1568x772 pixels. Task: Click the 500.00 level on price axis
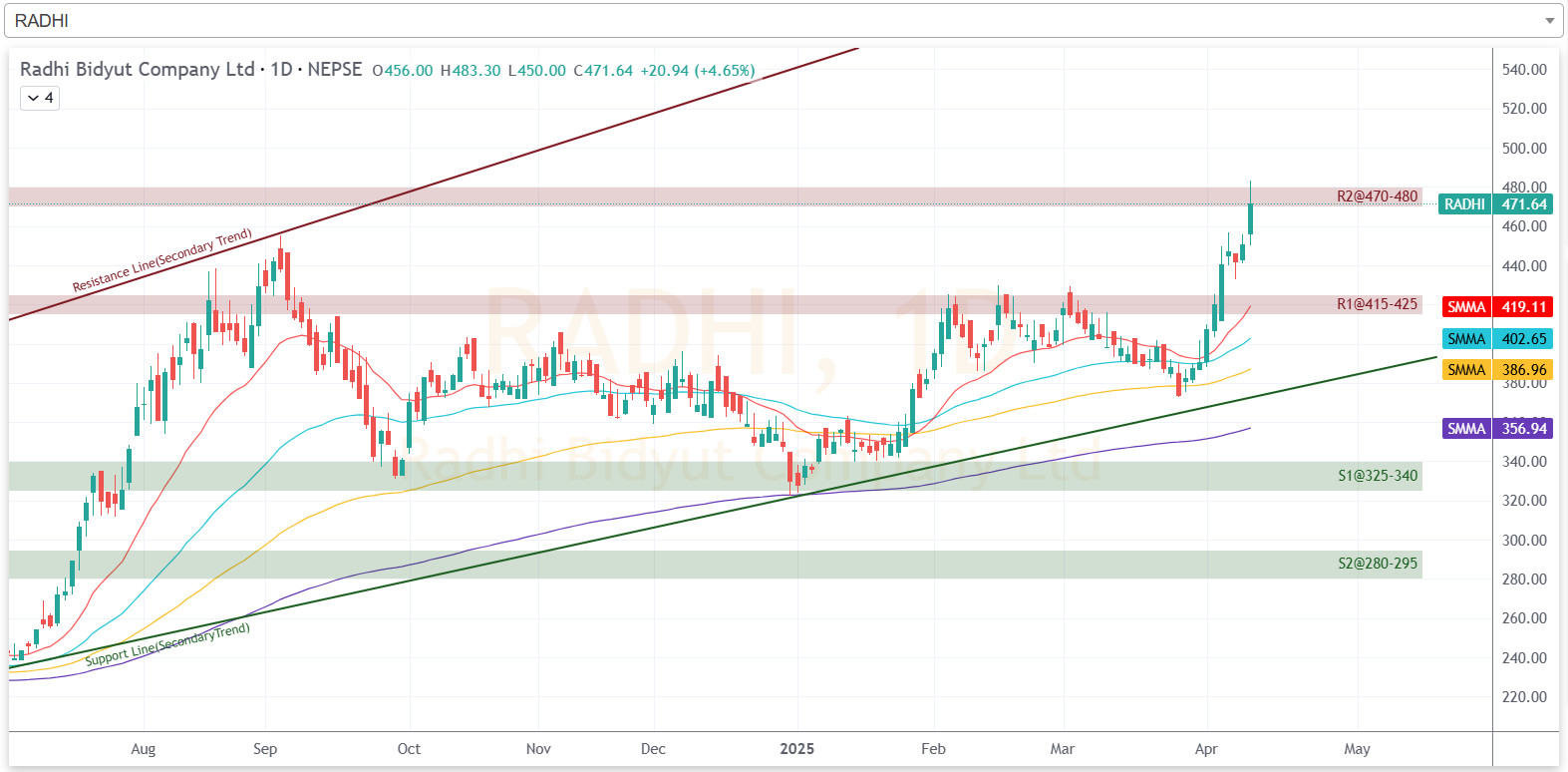click(x=1524, y=149)
